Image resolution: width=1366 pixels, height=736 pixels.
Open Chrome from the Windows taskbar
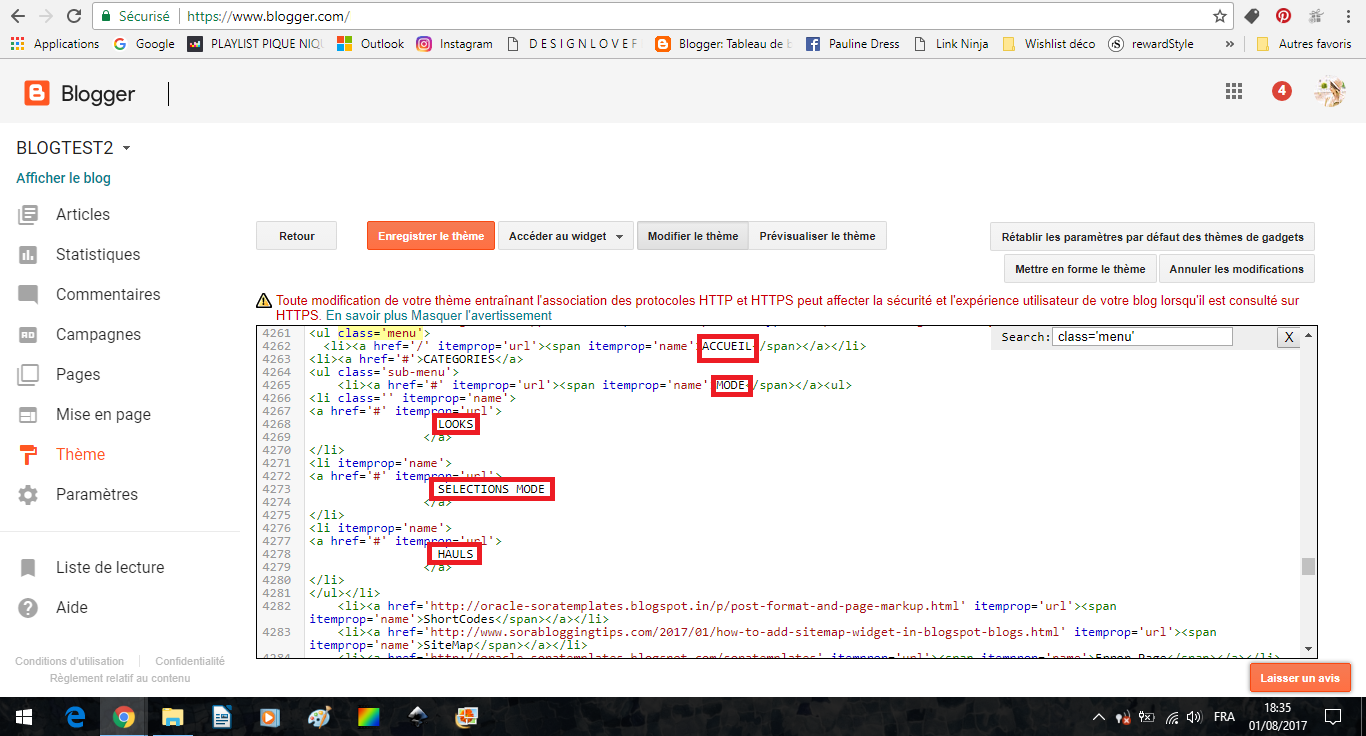(124, 717)
